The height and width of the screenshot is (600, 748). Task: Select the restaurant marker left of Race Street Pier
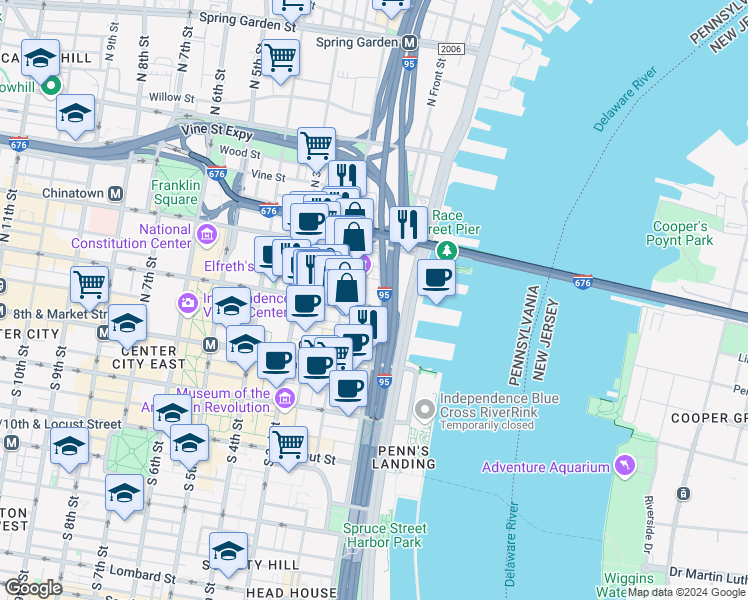(408, 226)
